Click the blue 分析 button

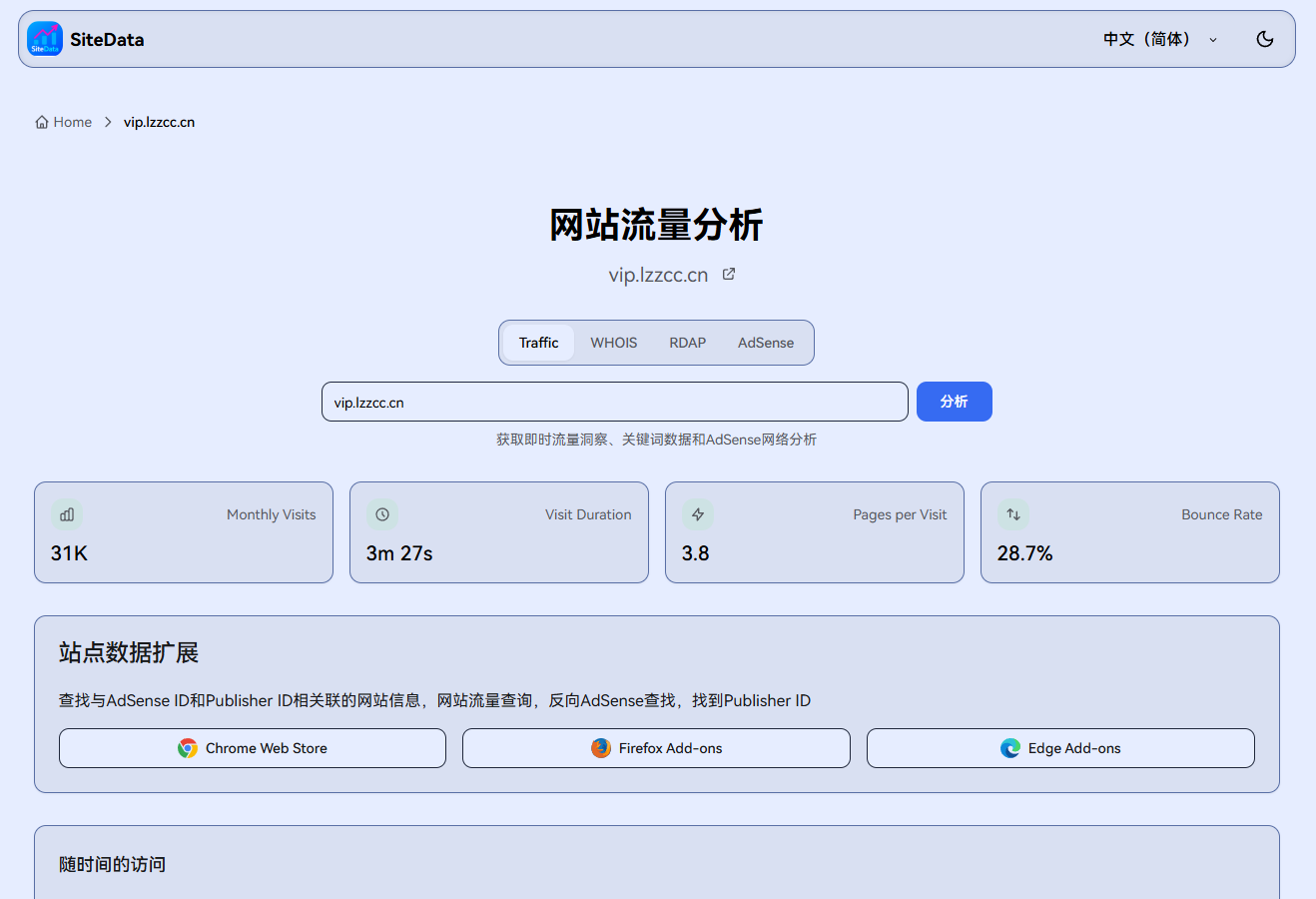click(x=954, y=402)
